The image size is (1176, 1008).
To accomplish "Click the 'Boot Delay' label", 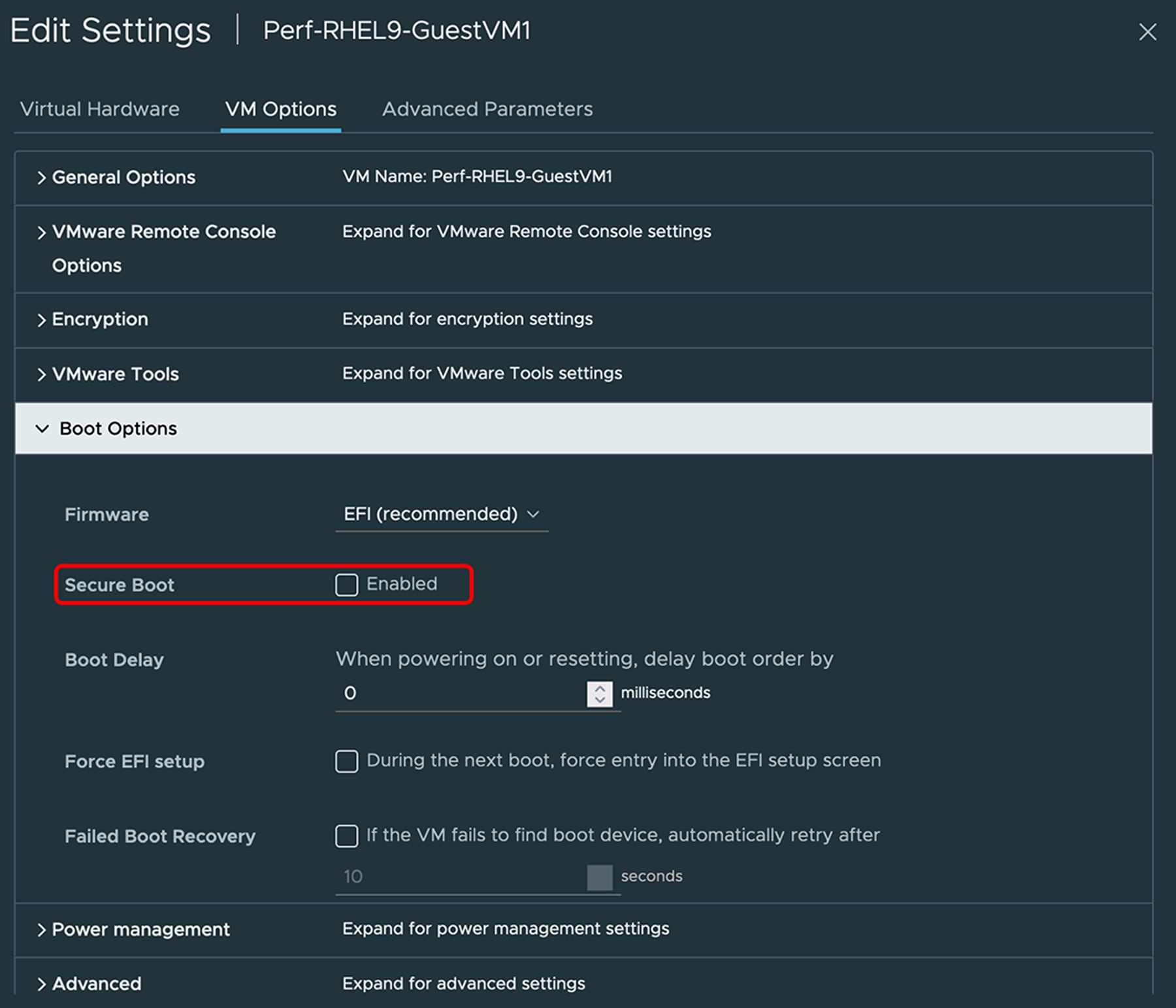I will [114, 660].
